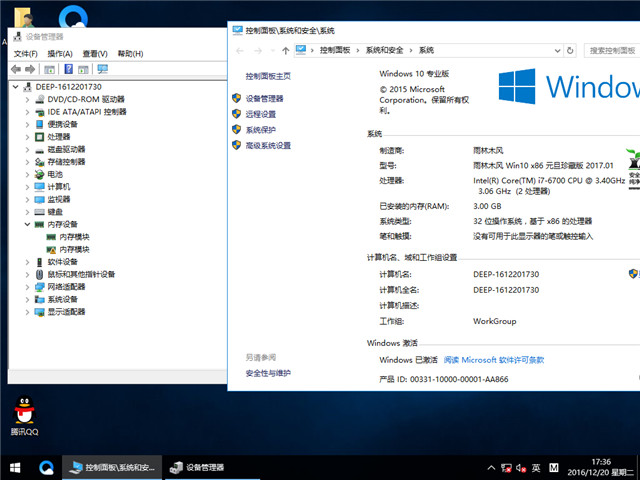Select the 键盘 keyboard icon
This screenshot has height=480, width=640.
coord(40,212)
